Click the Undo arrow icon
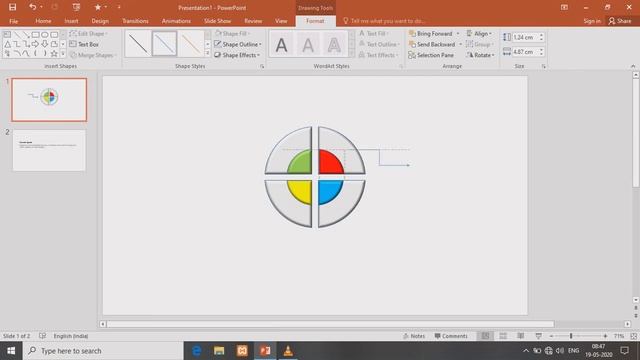The height and width of the screenshot is (360, 640). click(32, 7)
